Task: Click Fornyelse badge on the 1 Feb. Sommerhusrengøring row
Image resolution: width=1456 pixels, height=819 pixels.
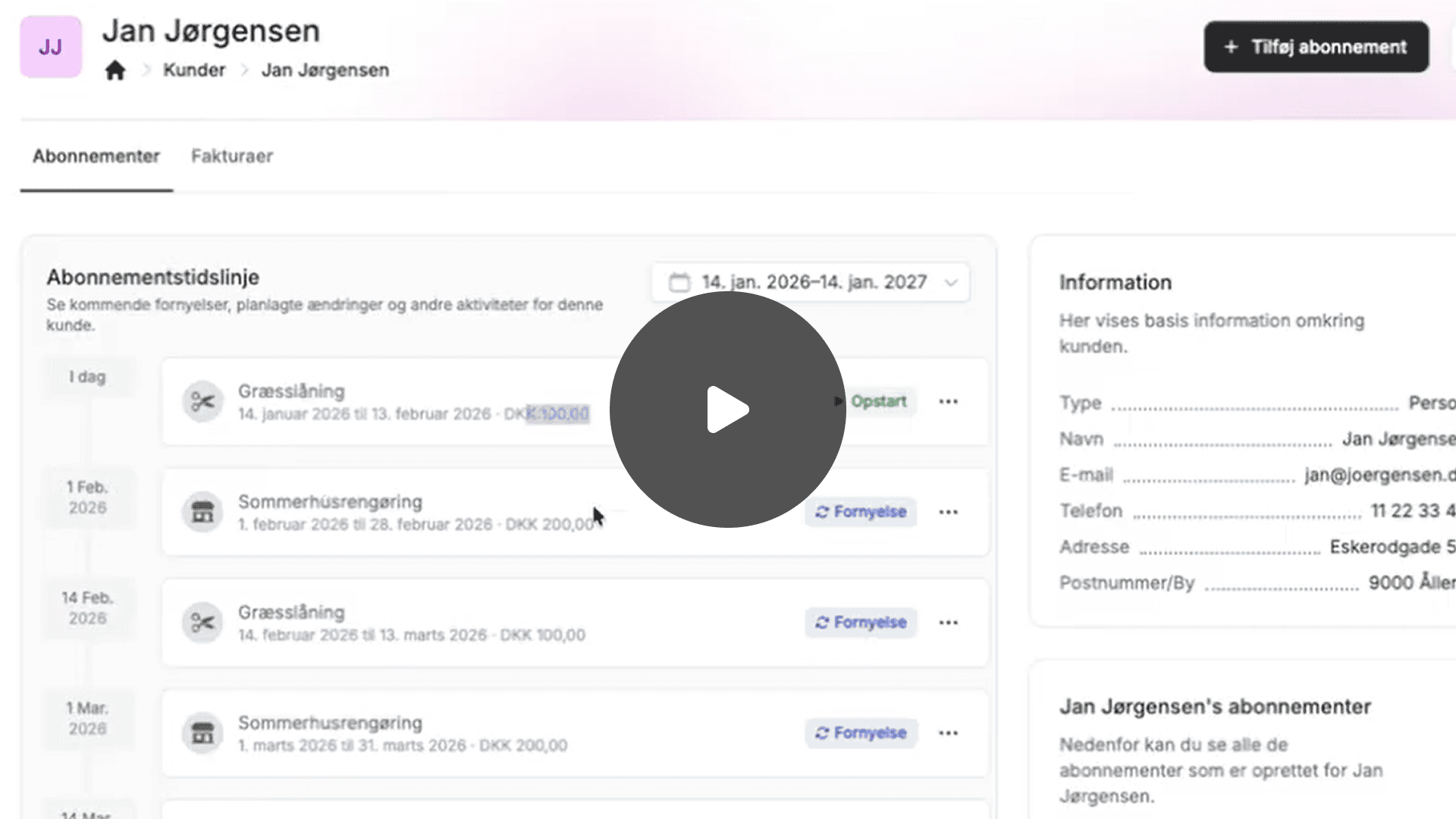Action: tap(861, 512)
